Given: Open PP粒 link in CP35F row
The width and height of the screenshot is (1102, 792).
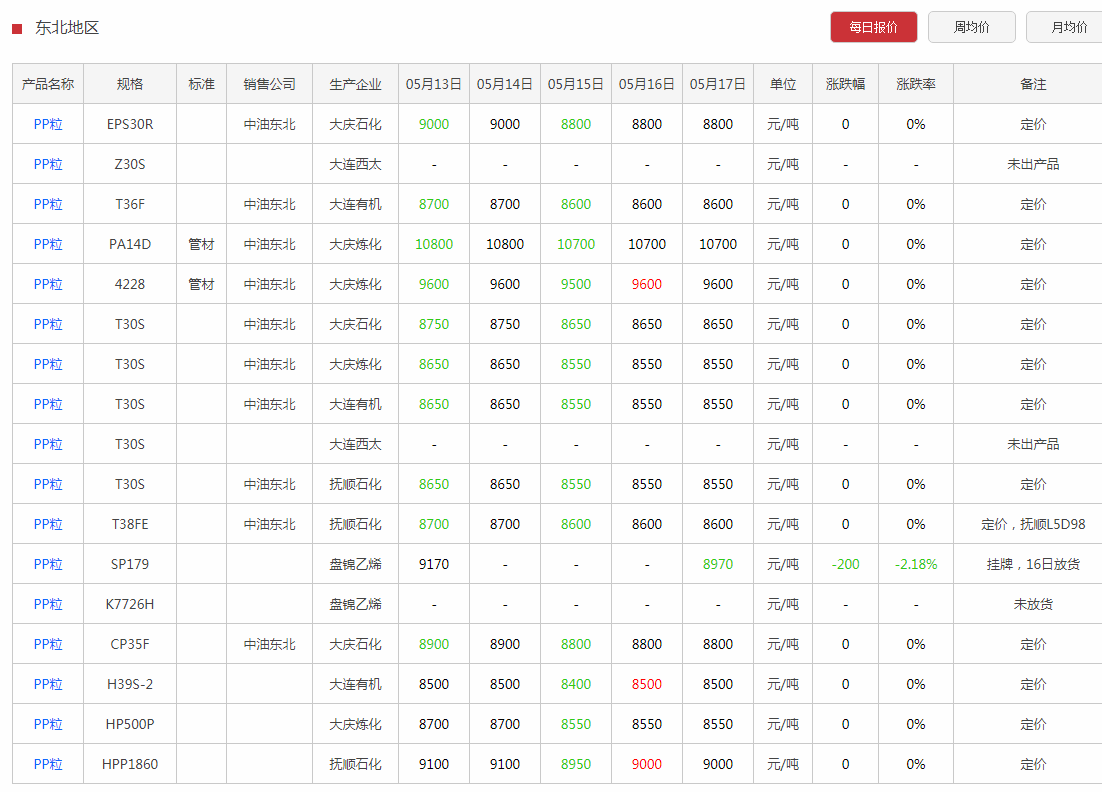Looking at the screenshot, I should tap(48, 644).
